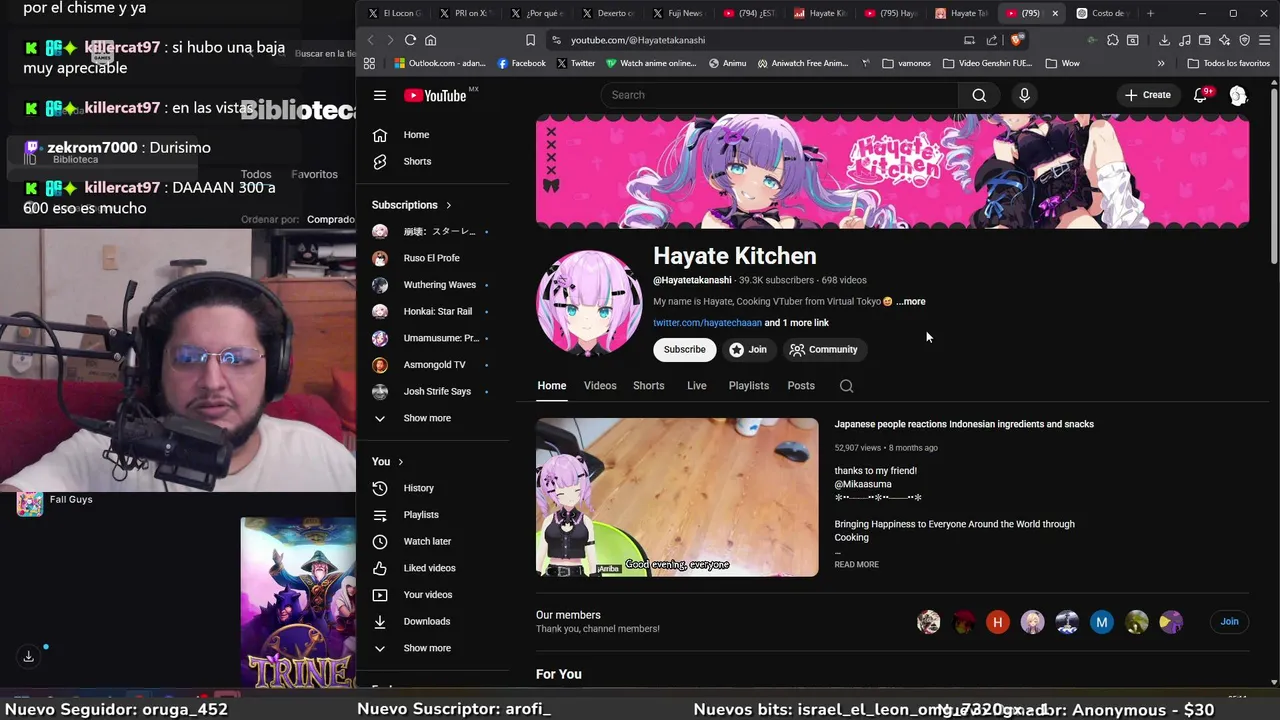Viewport: 1280px width, 720px height.
Task: Switch to the channel Posts tab
Action: coord(801,386)
